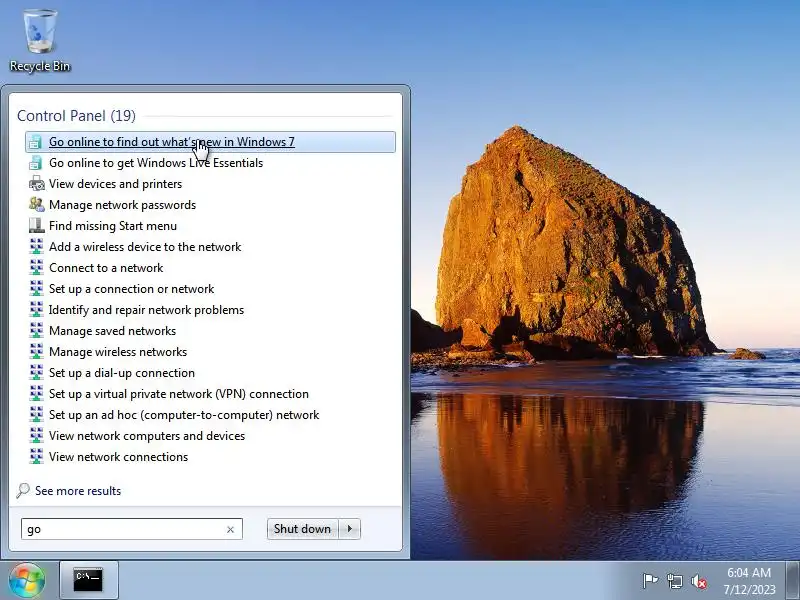
Task: Click the Windows Start orb
Action: coord(27,580)
